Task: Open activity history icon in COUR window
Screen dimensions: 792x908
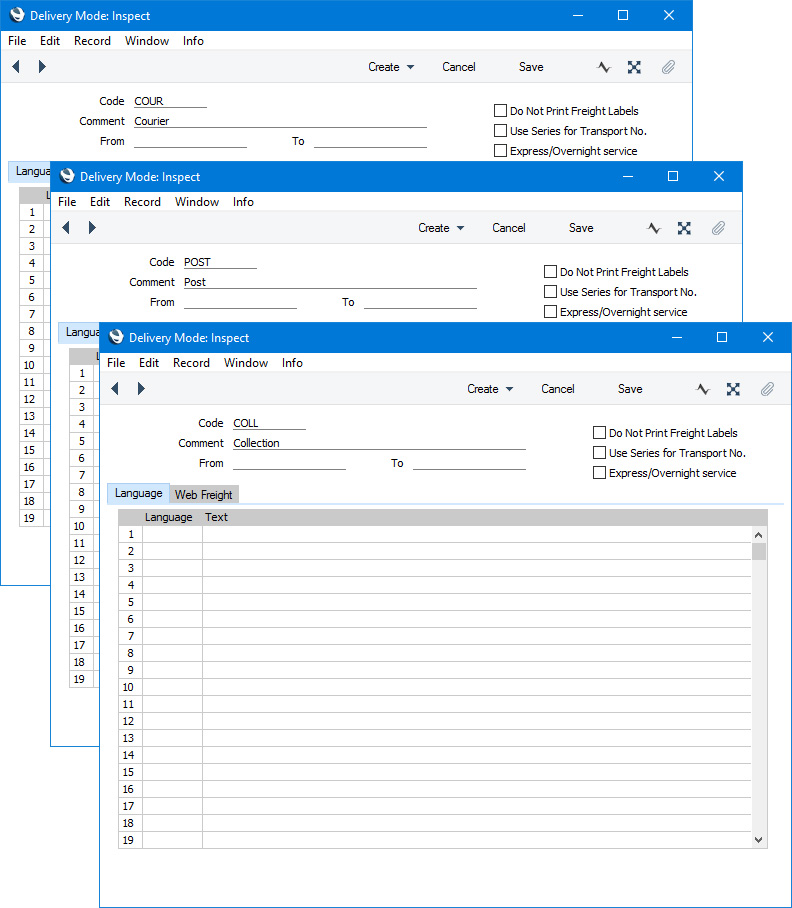Action: (x=604, y=67)
